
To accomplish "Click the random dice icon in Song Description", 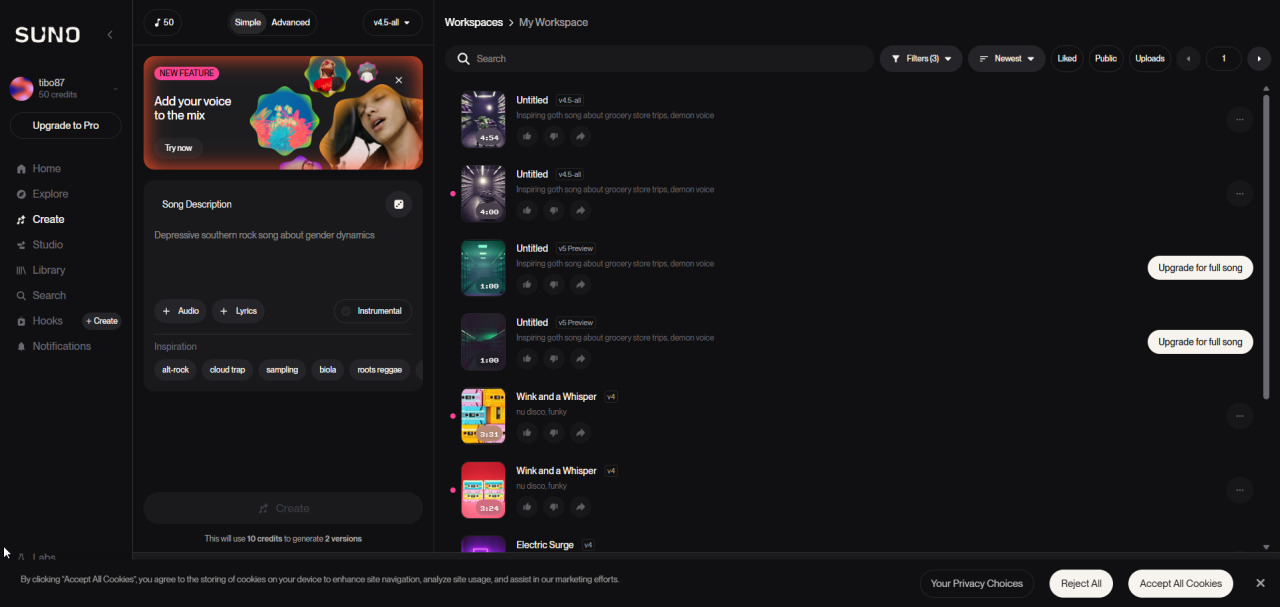I will 398,204.
